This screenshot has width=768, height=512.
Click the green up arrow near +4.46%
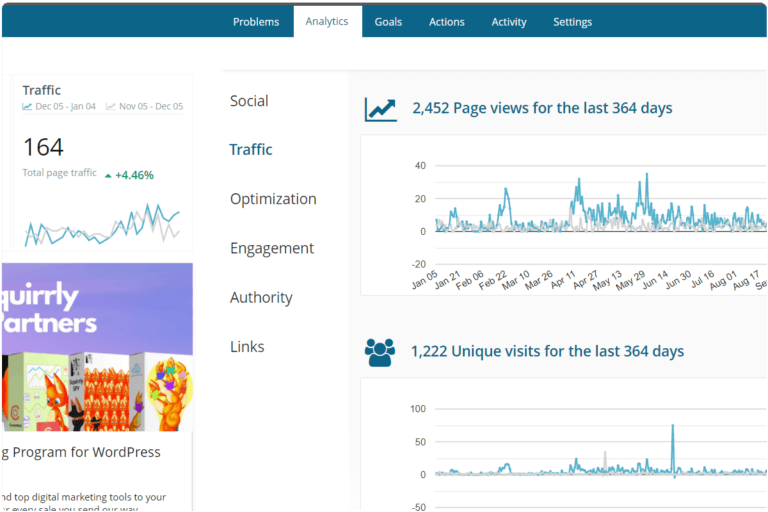(x=108, y=175)
